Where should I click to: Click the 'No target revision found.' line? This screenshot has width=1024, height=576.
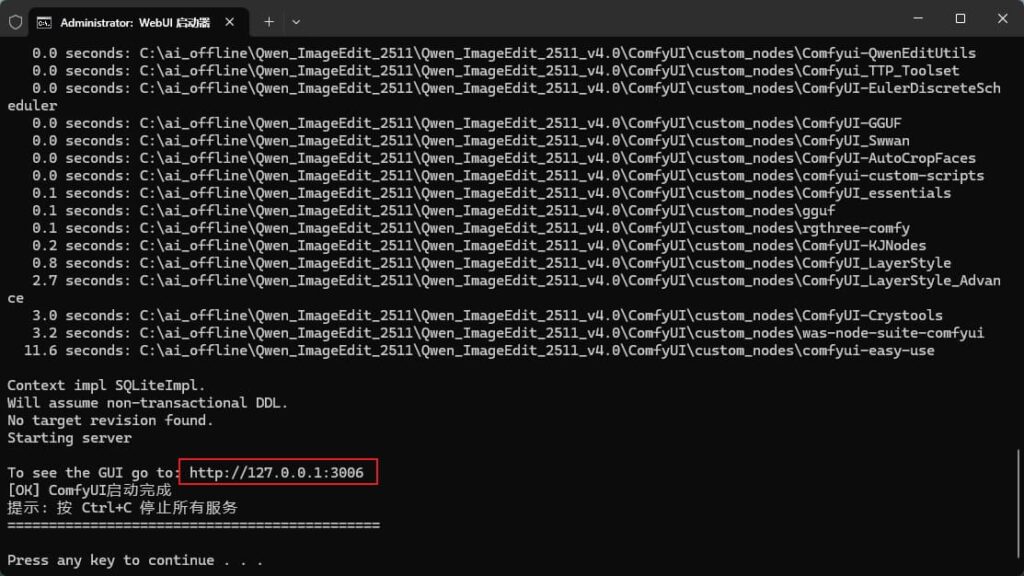110,420
